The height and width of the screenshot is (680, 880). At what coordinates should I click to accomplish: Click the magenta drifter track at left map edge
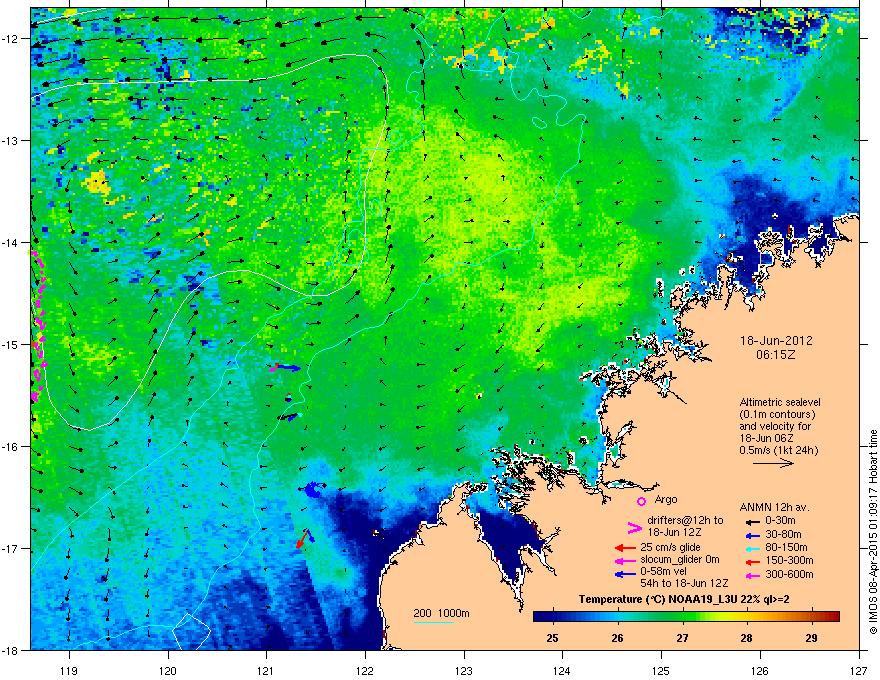(x=38, y=325)
